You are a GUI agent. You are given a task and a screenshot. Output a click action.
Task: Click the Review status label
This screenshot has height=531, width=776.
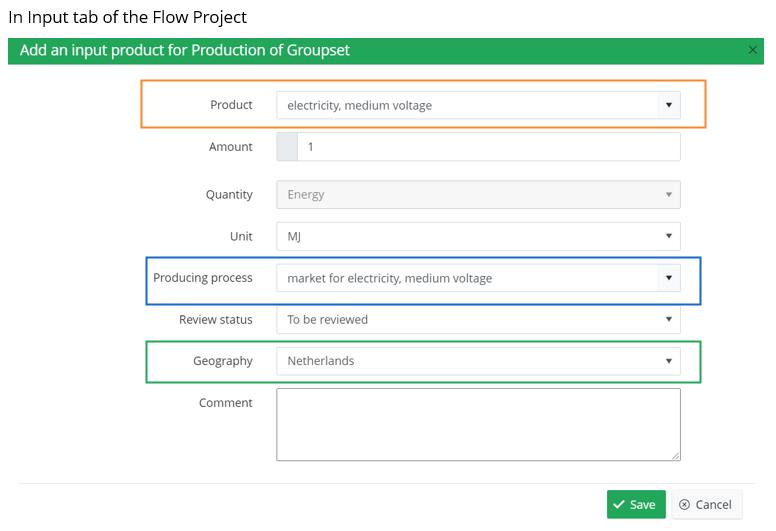tap(216, 320)
